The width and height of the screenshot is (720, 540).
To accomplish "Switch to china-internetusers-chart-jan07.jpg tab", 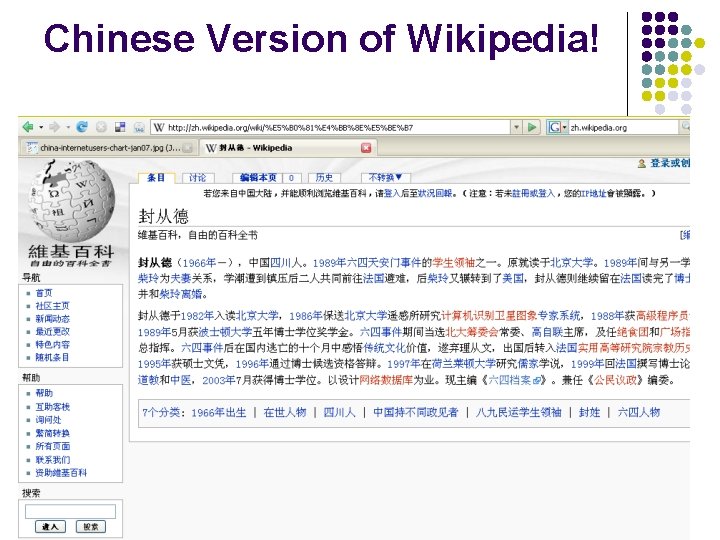I will point(109,148).
